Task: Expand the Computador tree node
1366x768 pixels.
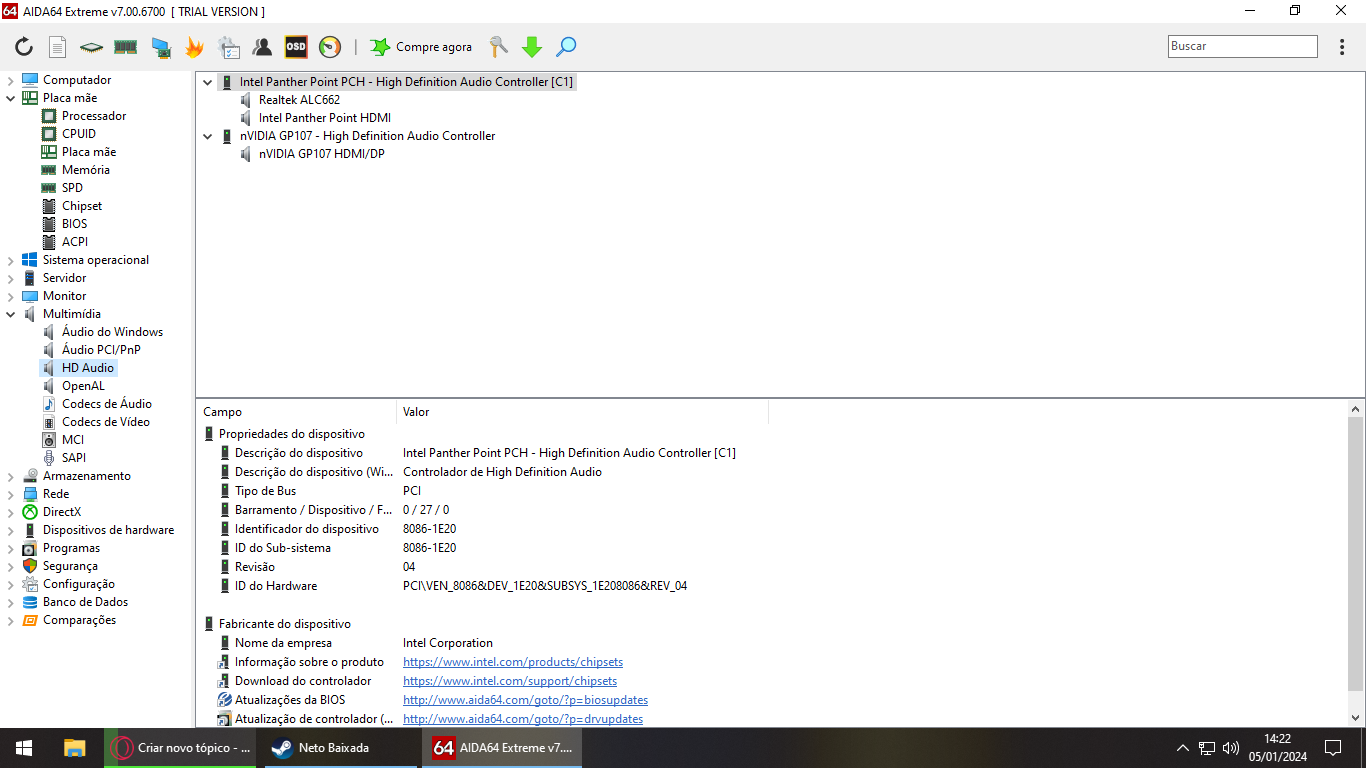Action: pos(10,80)
